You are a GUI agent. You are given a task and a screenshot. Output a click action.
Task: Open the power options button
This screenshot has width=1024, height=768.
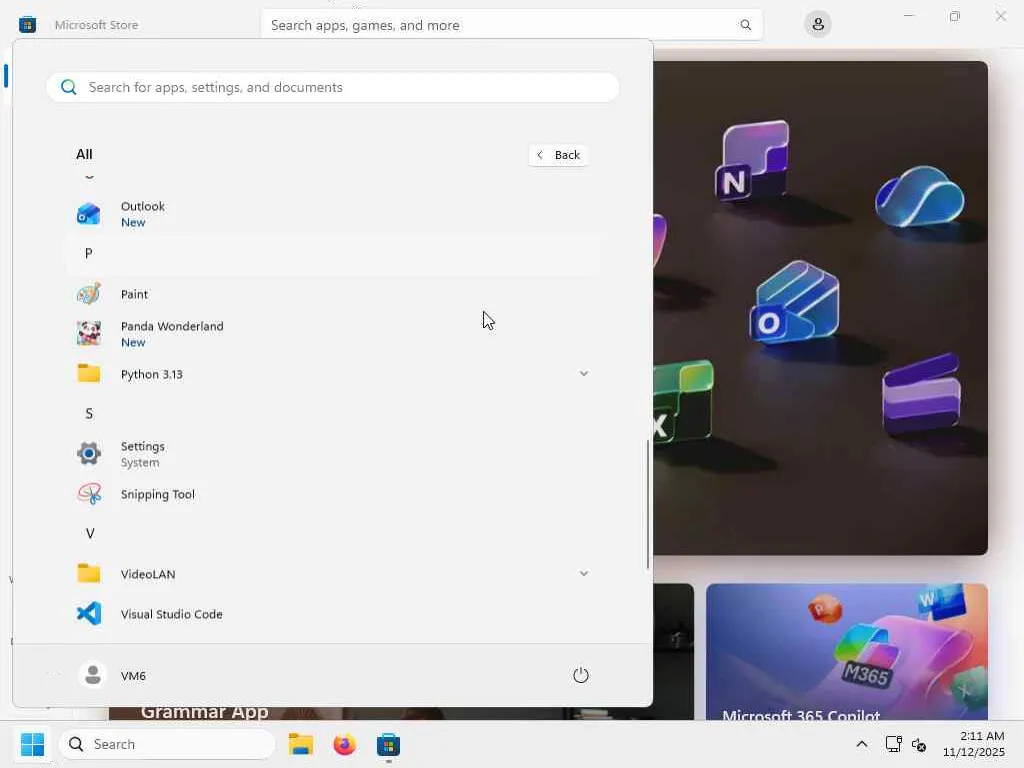coord(581,675)
